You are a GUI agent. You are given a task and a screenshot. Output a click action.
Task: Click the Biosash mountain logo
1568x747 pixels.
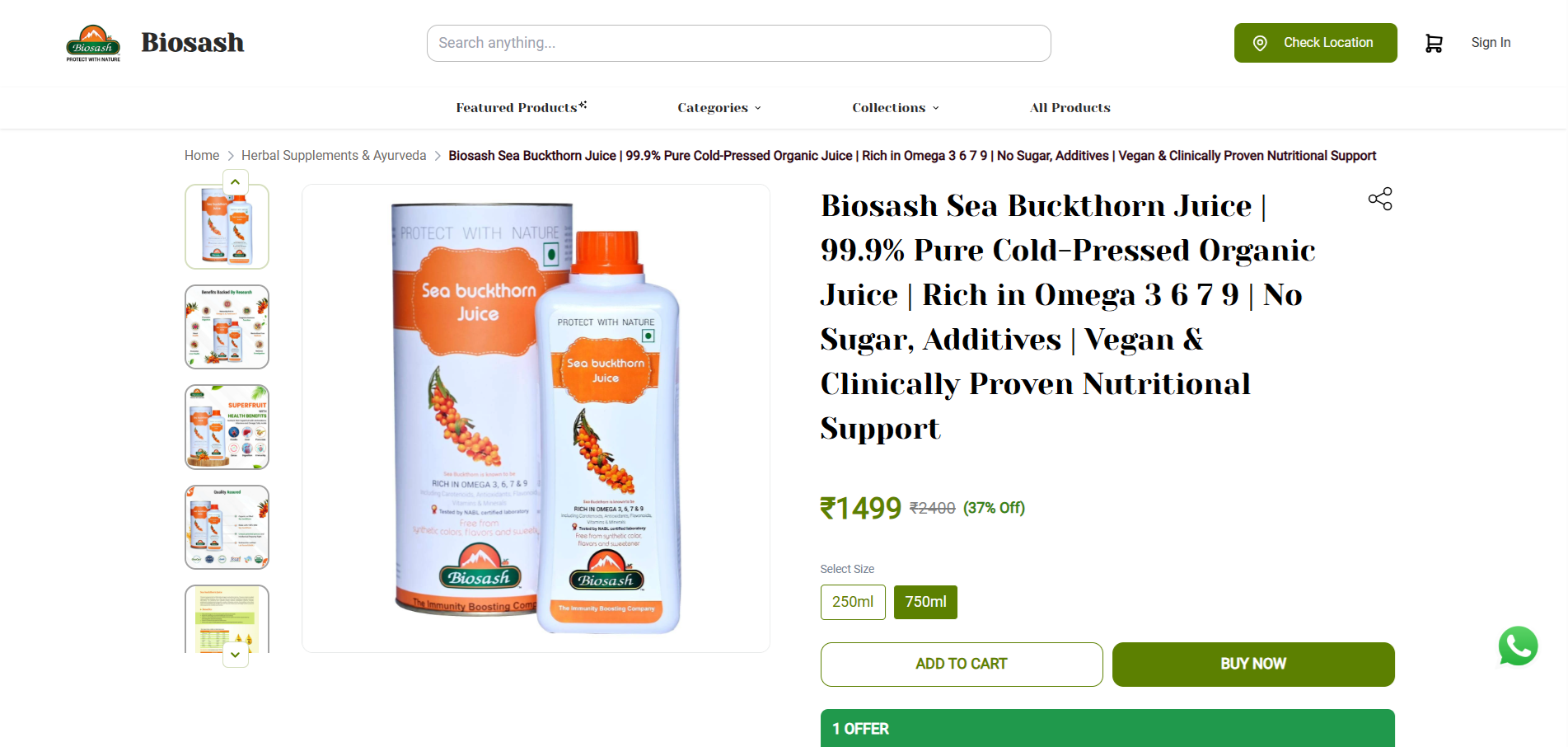pos(93,43)
